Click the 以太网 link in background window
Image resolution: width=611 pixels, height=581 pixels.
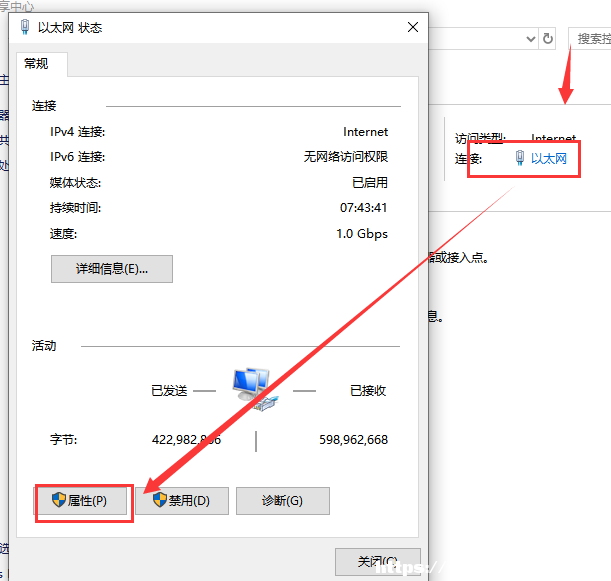click(x=549, y=159)
